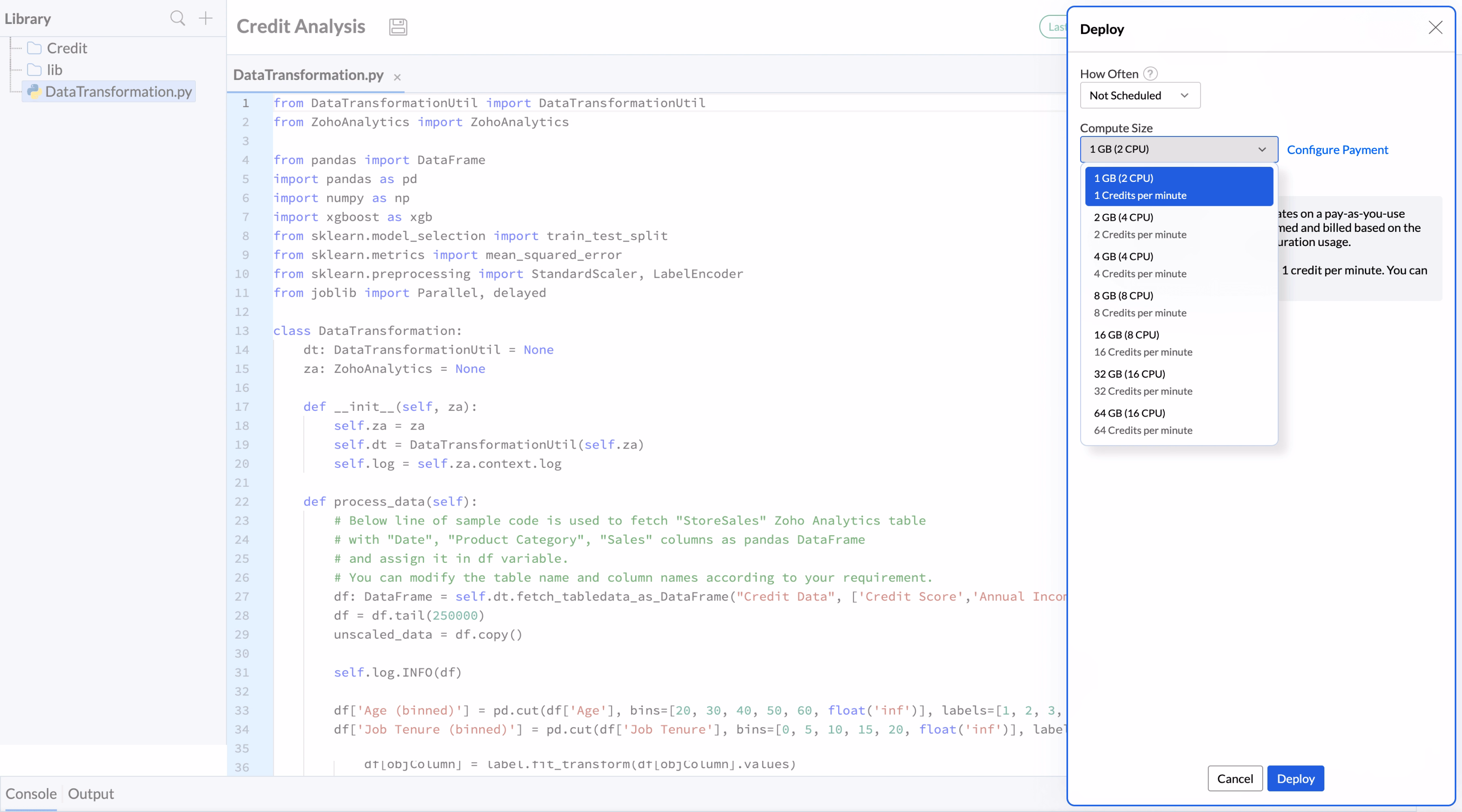
Task: Open the Credit folder
Action: (67, 48)
